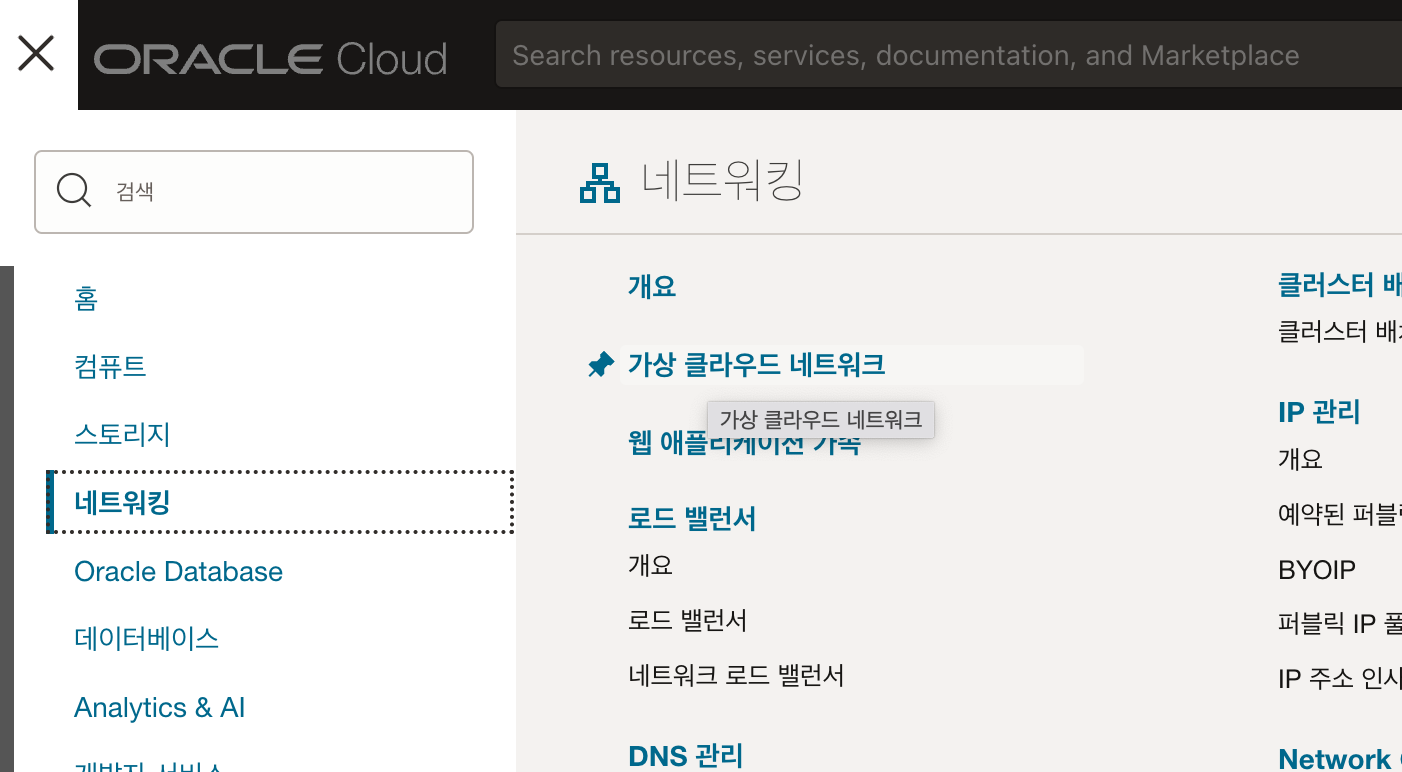Select Analytics & AI in the sidebar

(159, 707)
